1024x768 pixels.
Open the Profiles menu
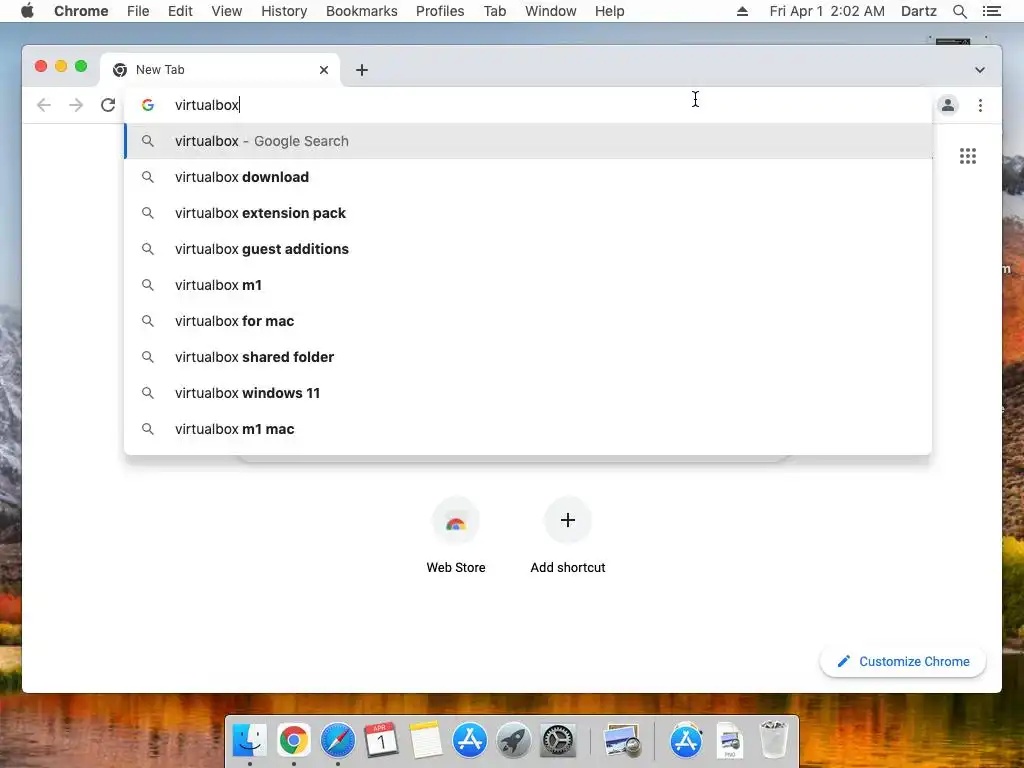pyautogui.click(x=440, y=11)
